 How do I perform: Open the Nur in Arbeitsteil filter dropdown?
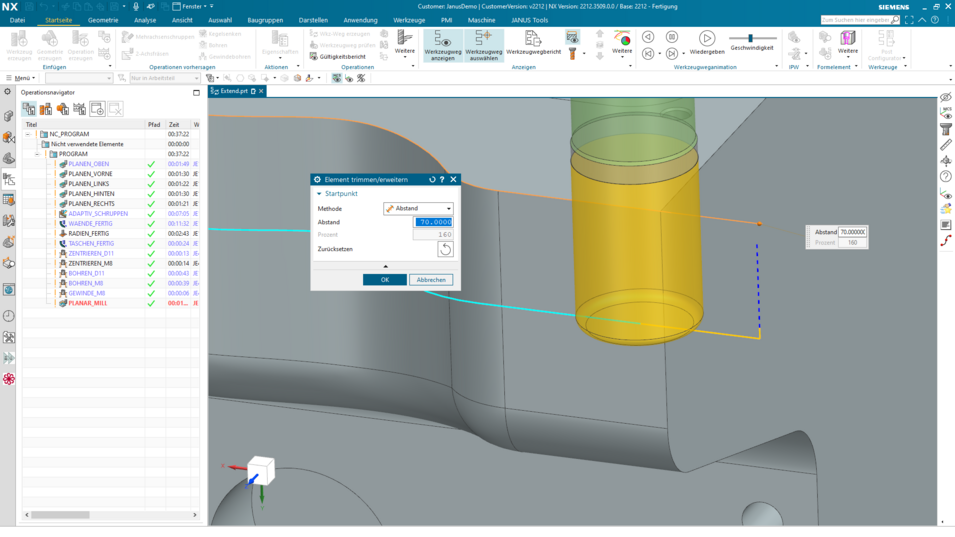coord(164,78)
